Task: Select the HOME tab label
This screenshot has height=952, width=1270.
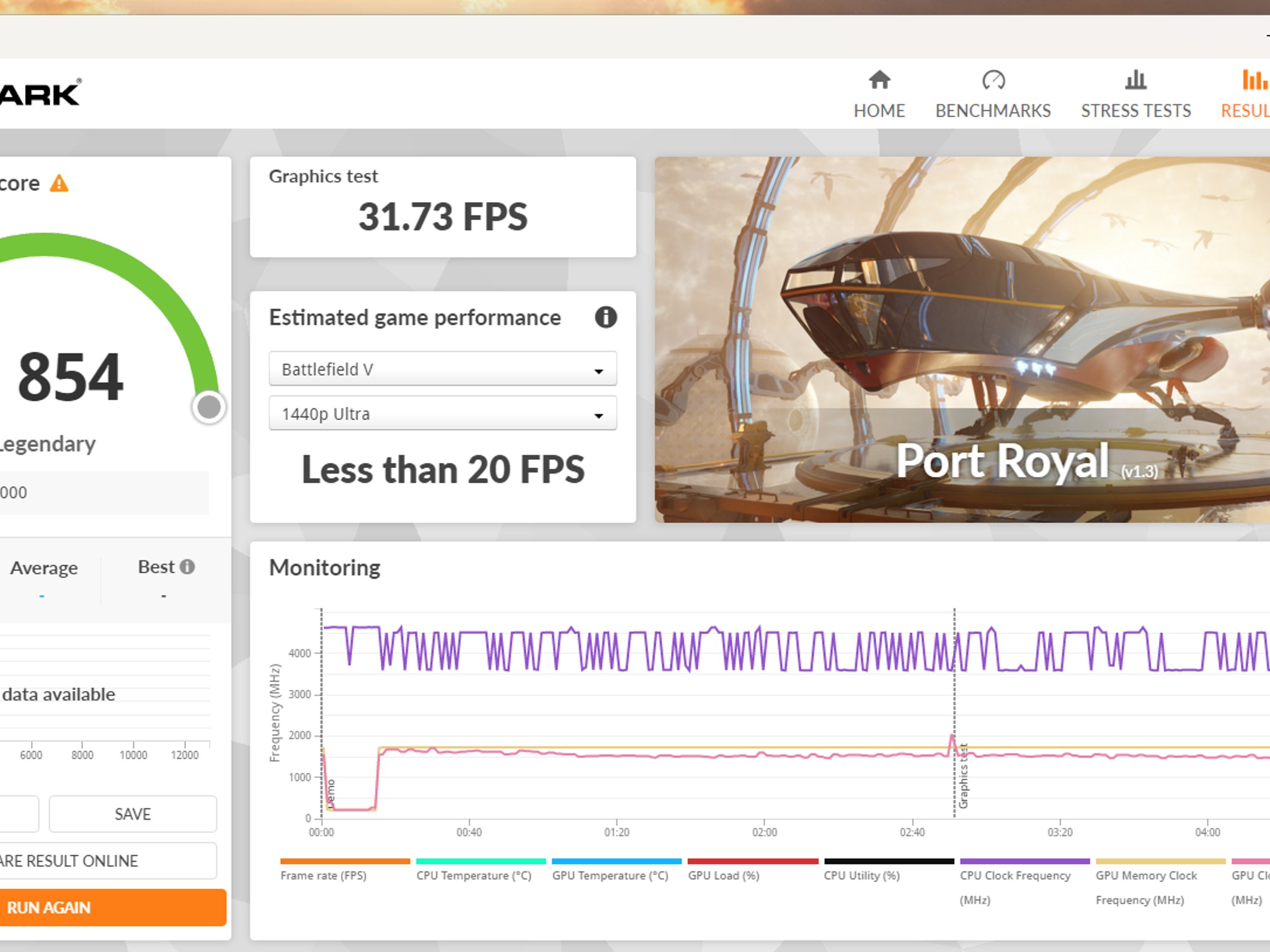Action: [x=879, y=111]
